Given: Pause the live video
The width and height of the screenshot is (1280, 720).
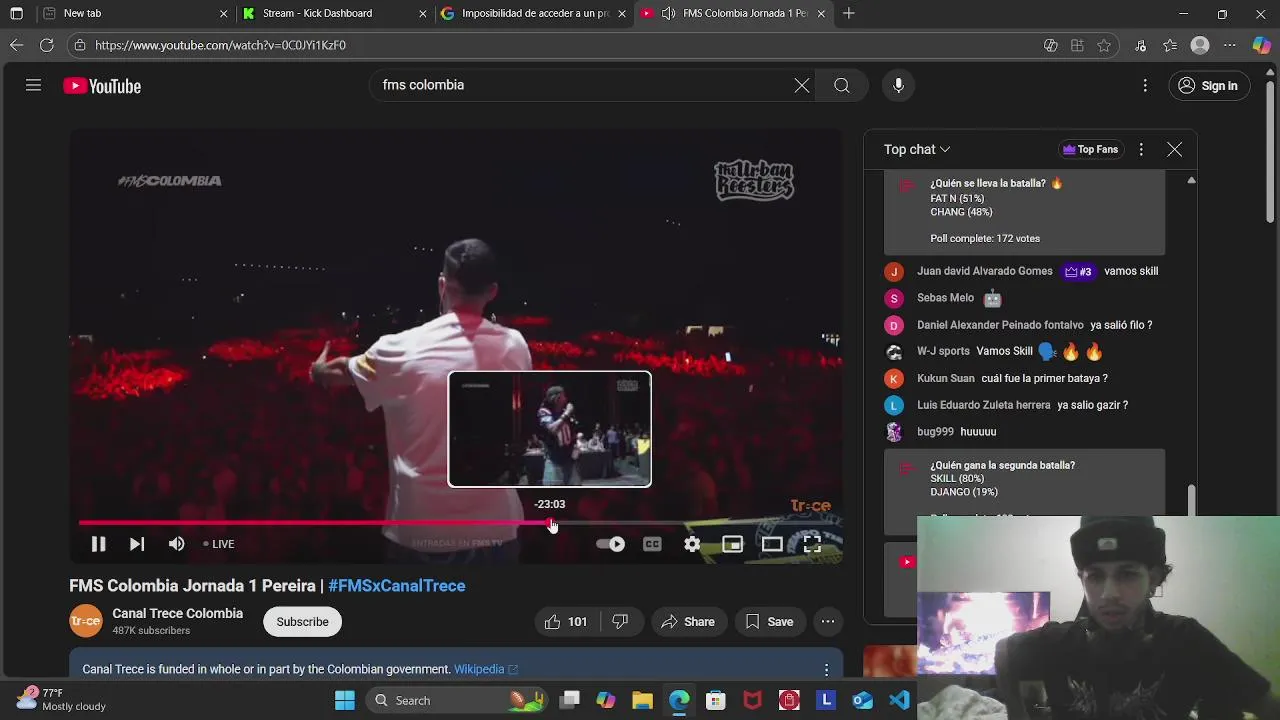Looking at the screenshot, I should click(98, 544).
